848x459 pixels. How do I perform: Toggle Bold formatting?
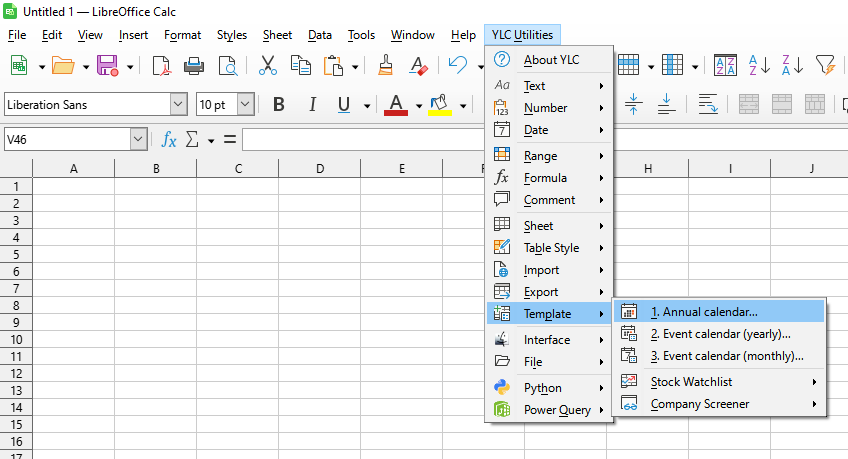[279, 104]
